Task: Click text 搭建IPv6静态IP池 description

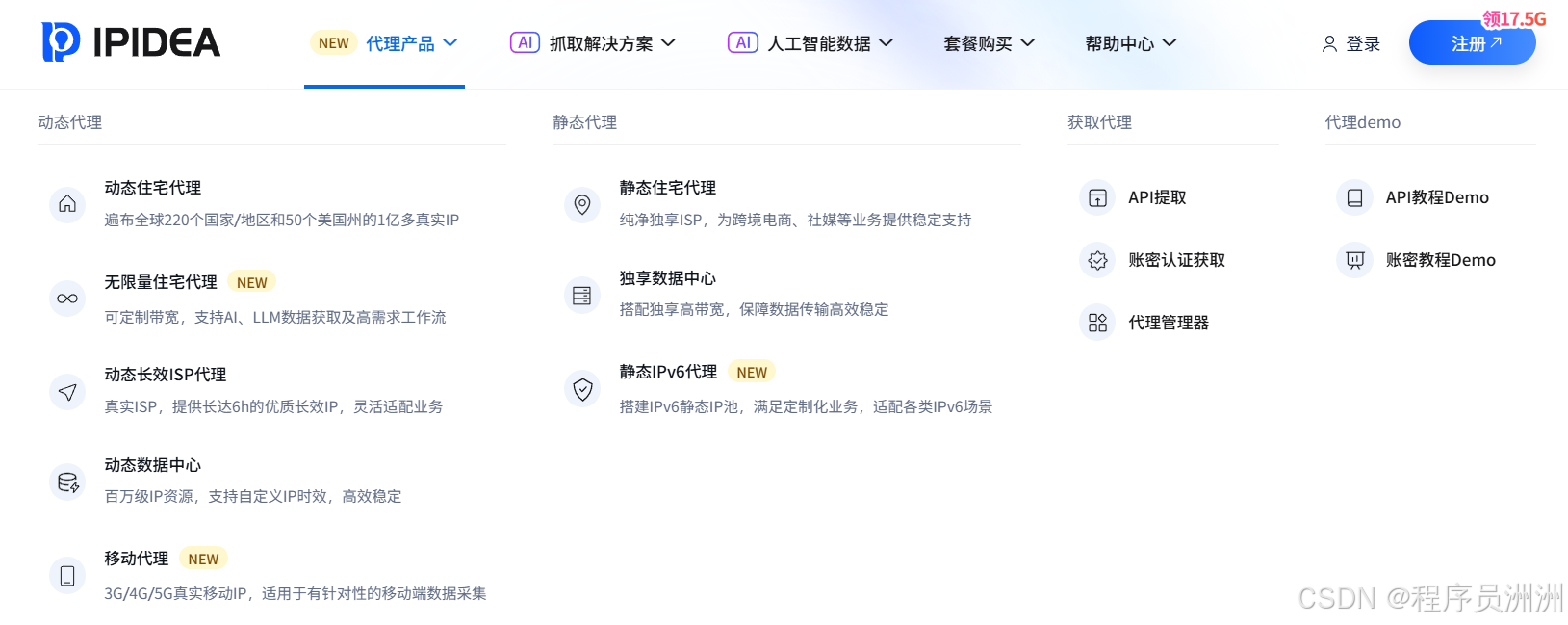Action: 806,406
